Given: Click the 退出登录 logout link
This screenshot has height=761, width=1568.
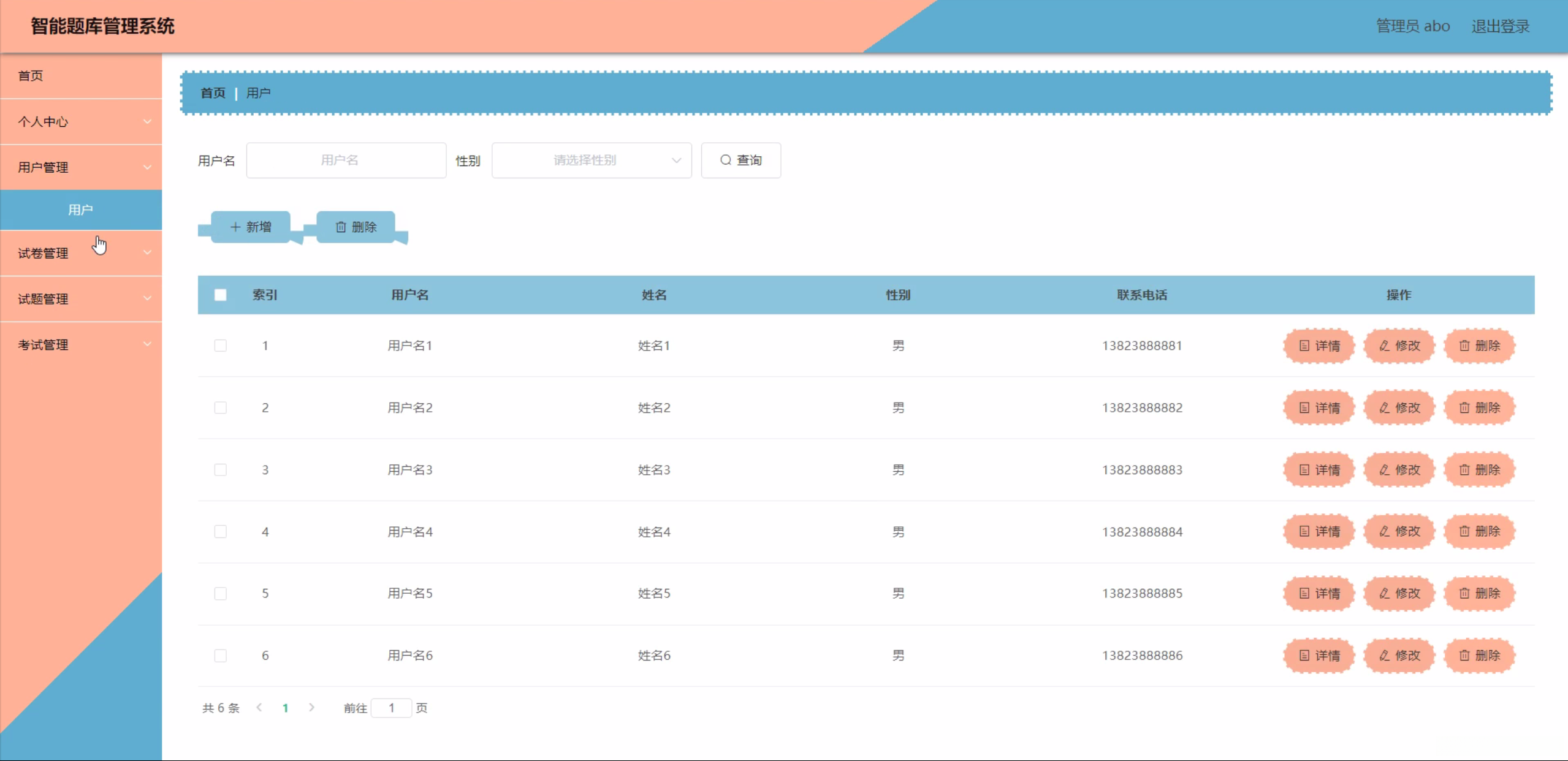Looking at the screenshot, I should 1500,26.
